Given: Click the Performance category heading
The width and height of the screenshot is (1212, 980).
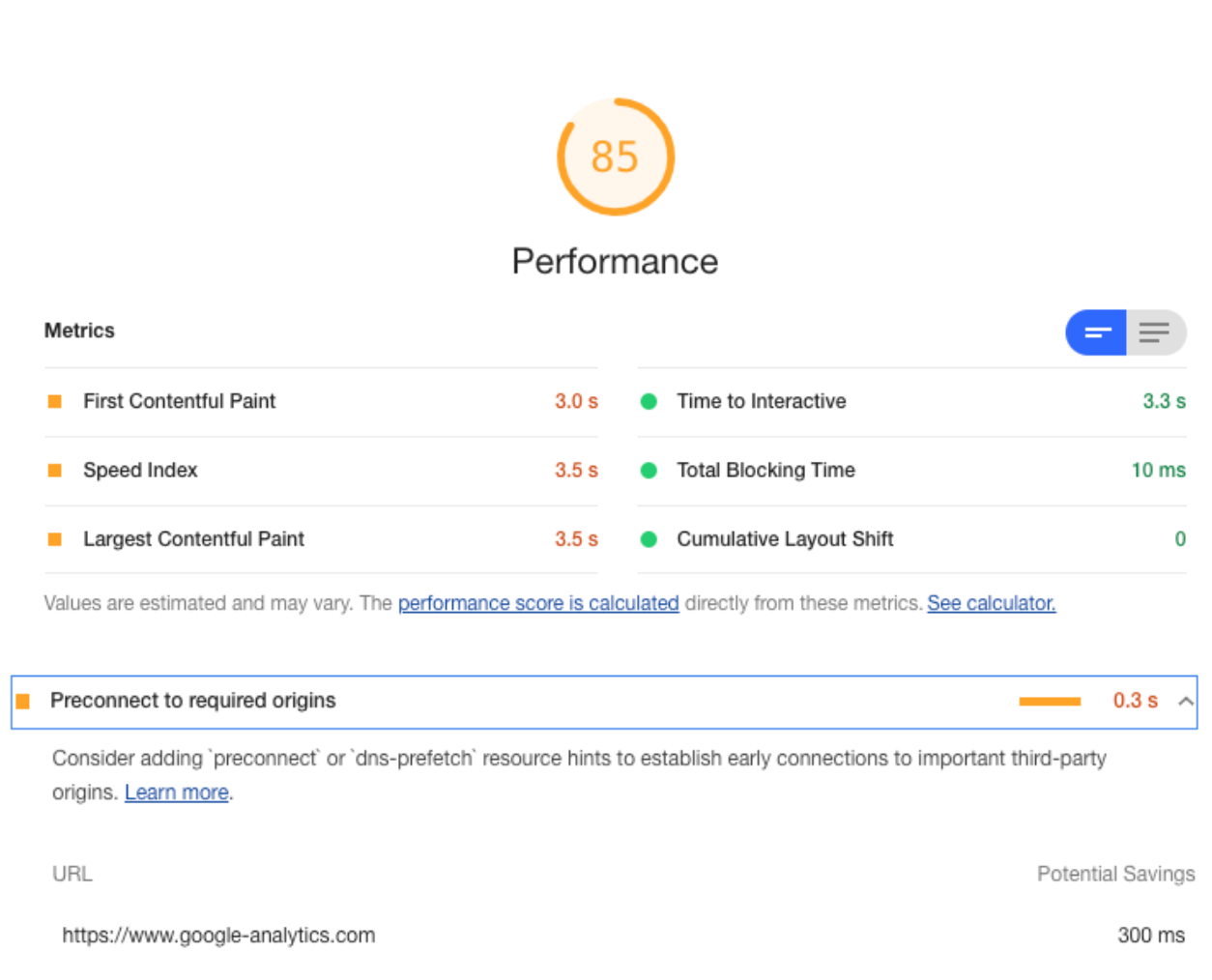Looking at the screenshot, I should [x=615, y=262].
